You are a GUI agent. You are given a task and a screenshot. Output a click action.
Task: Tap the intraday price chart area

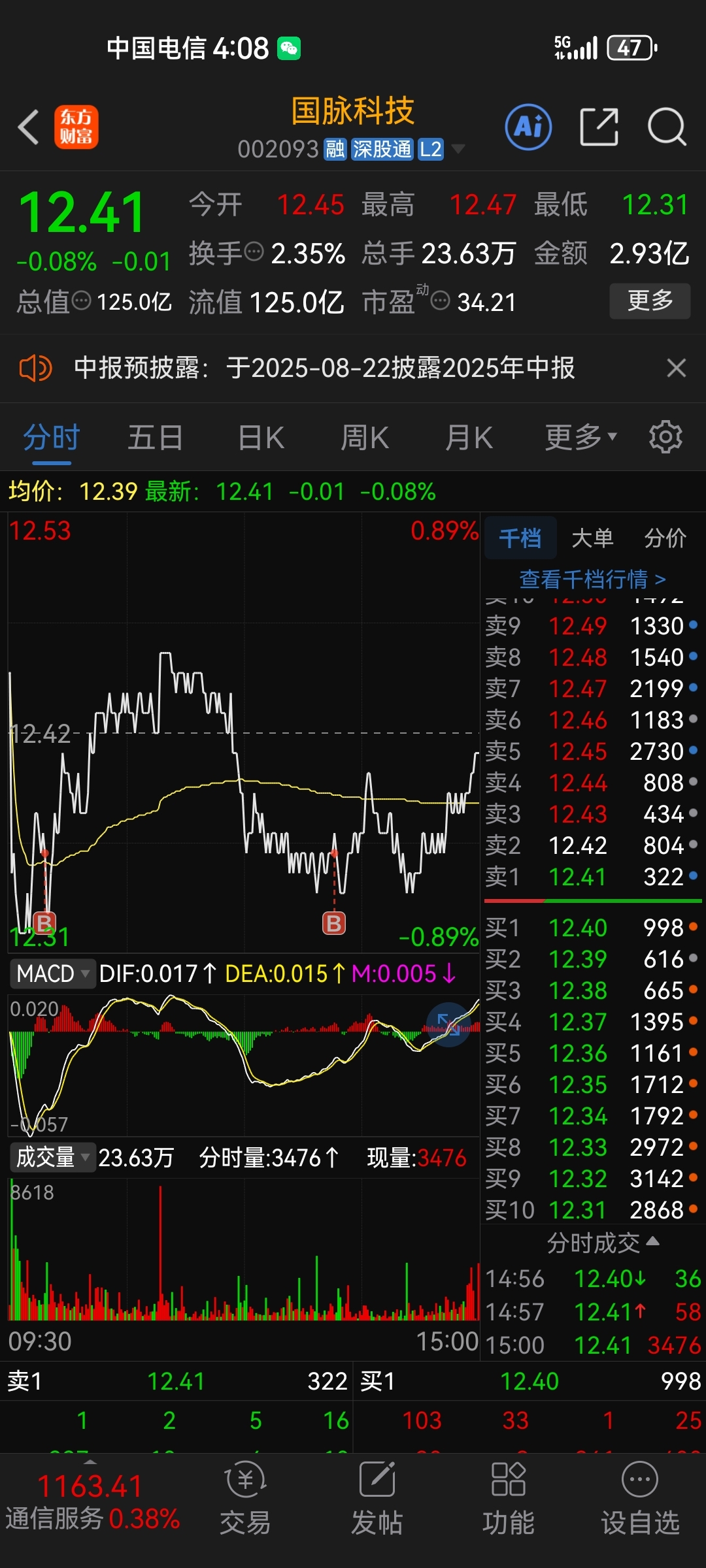(x=243, y=732)
